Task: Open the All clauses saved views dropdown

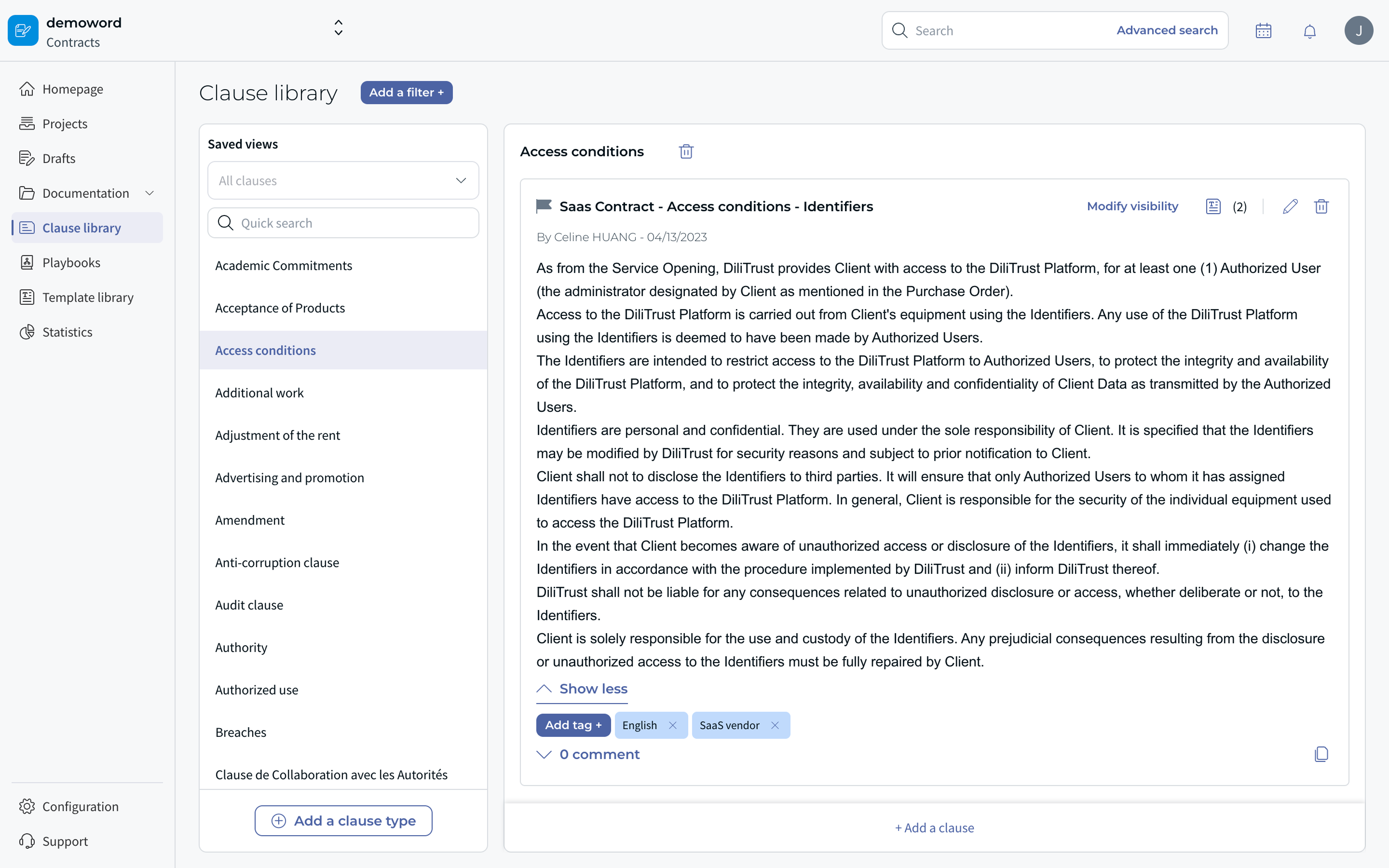Action: coord(342,181)
